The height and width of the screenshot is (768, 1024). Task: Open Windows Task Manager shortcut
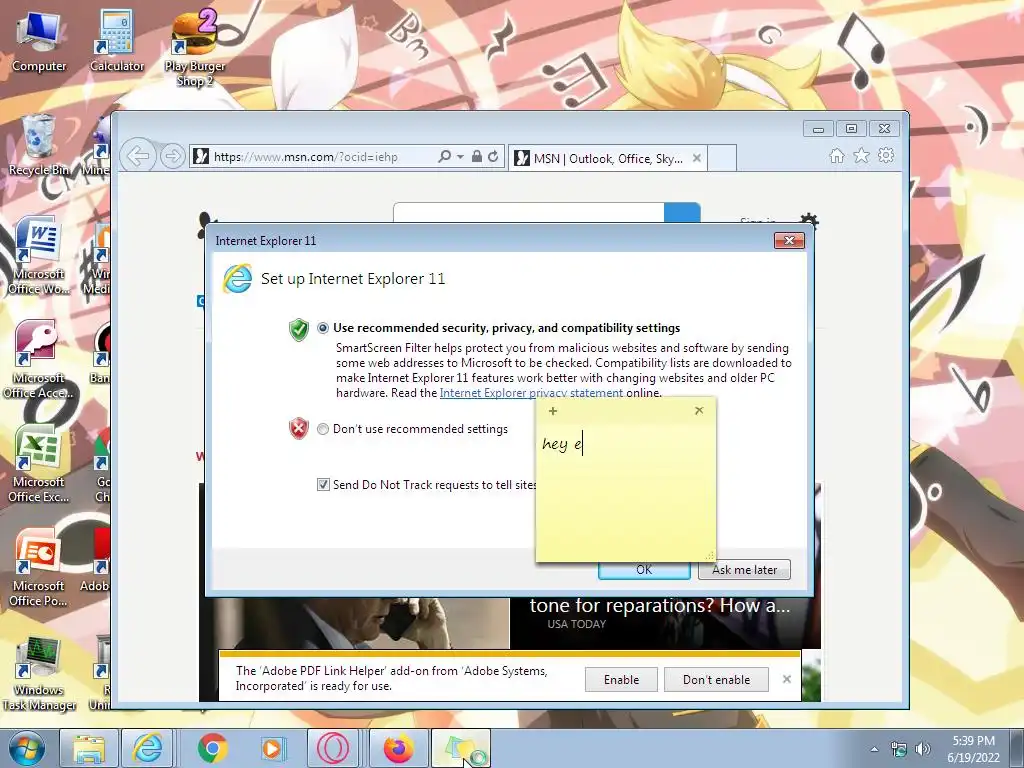(x=39, y=674)
